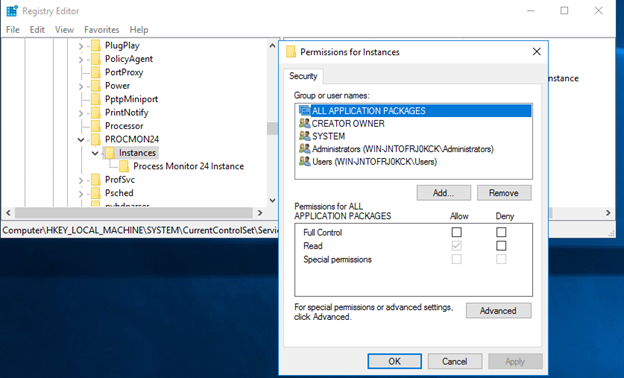Screen dimensions: 624x378
Task: Click the tree horizontal scrollbar left arrow
Action: pyautogui.click(x=8, y=213)
